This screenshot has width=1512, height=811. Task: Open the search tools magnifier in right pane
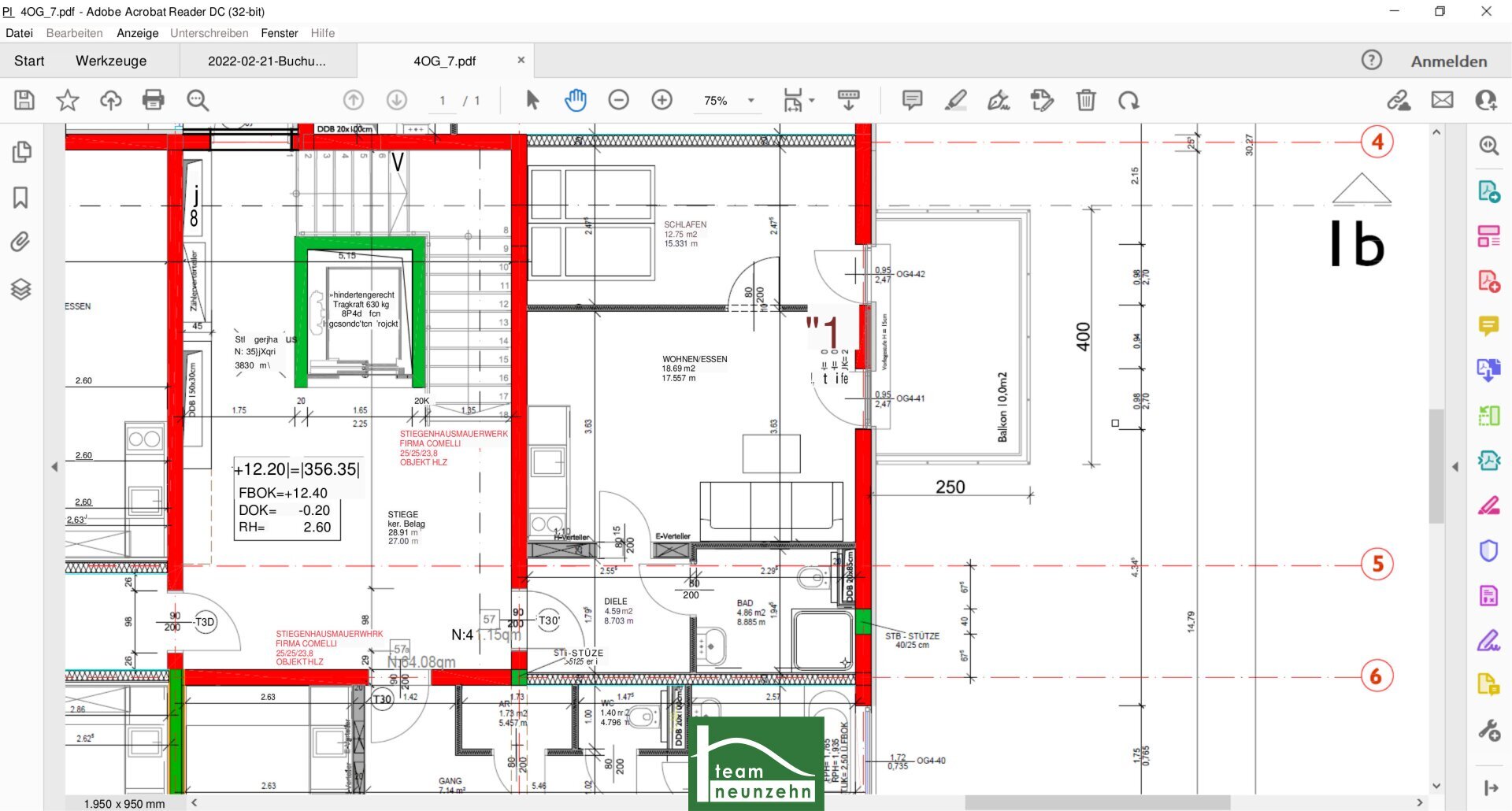coord(1488,146)
